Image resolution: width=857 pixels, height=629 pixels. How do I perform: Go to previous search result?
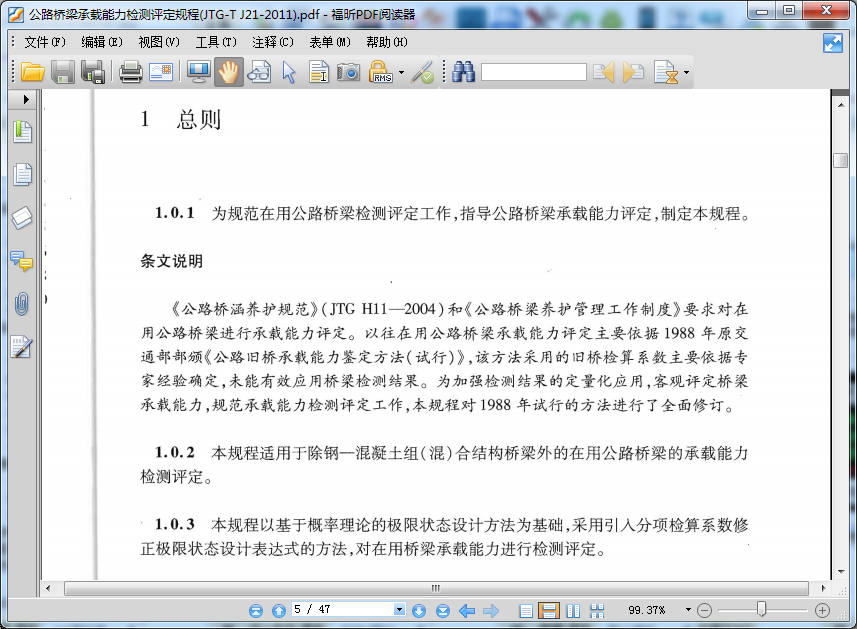tap(604, 72)
